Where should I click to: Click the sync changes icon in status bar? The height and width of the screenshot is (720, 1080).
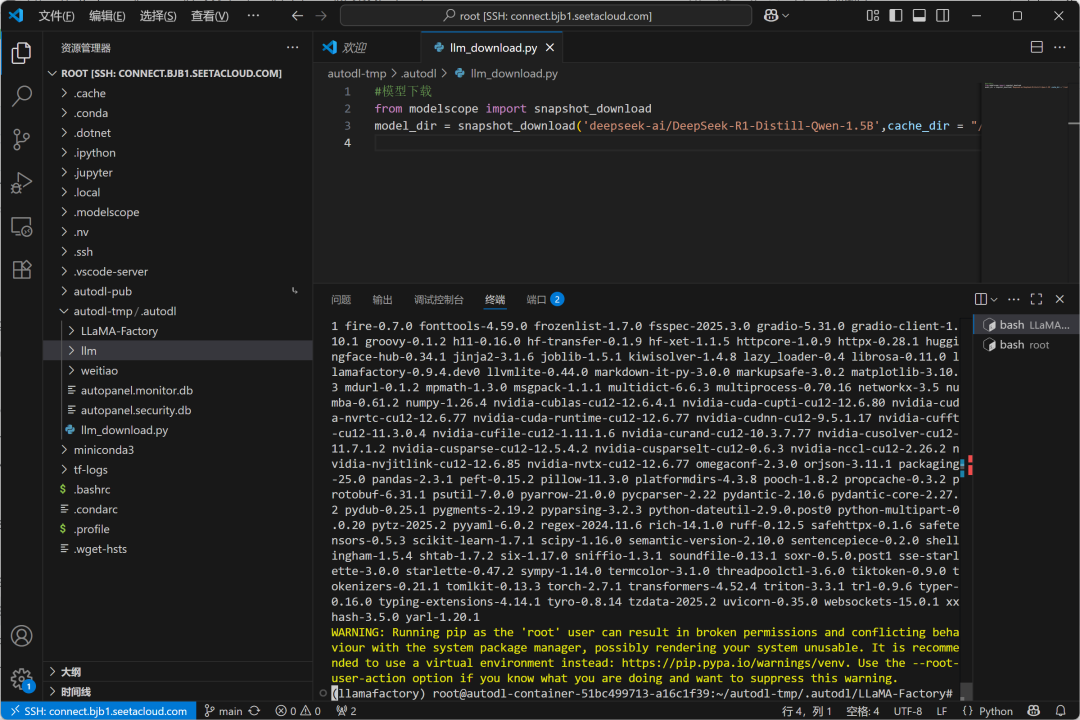coord(254,710)
